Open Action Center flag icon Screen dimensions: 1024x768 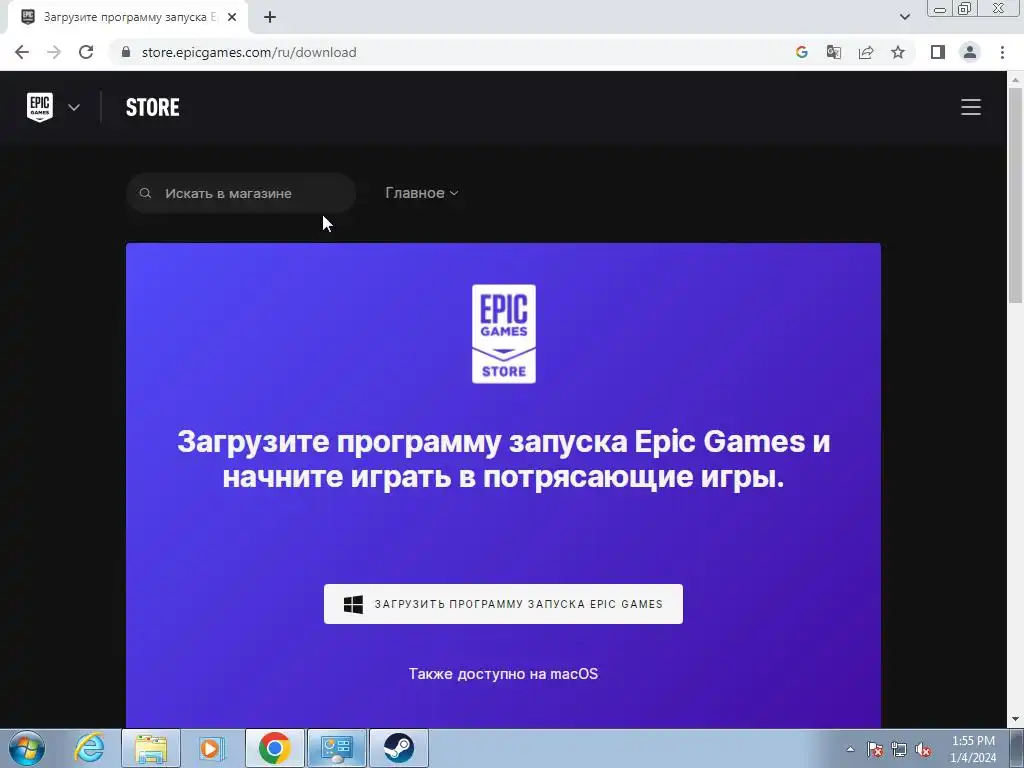point(874,749)
